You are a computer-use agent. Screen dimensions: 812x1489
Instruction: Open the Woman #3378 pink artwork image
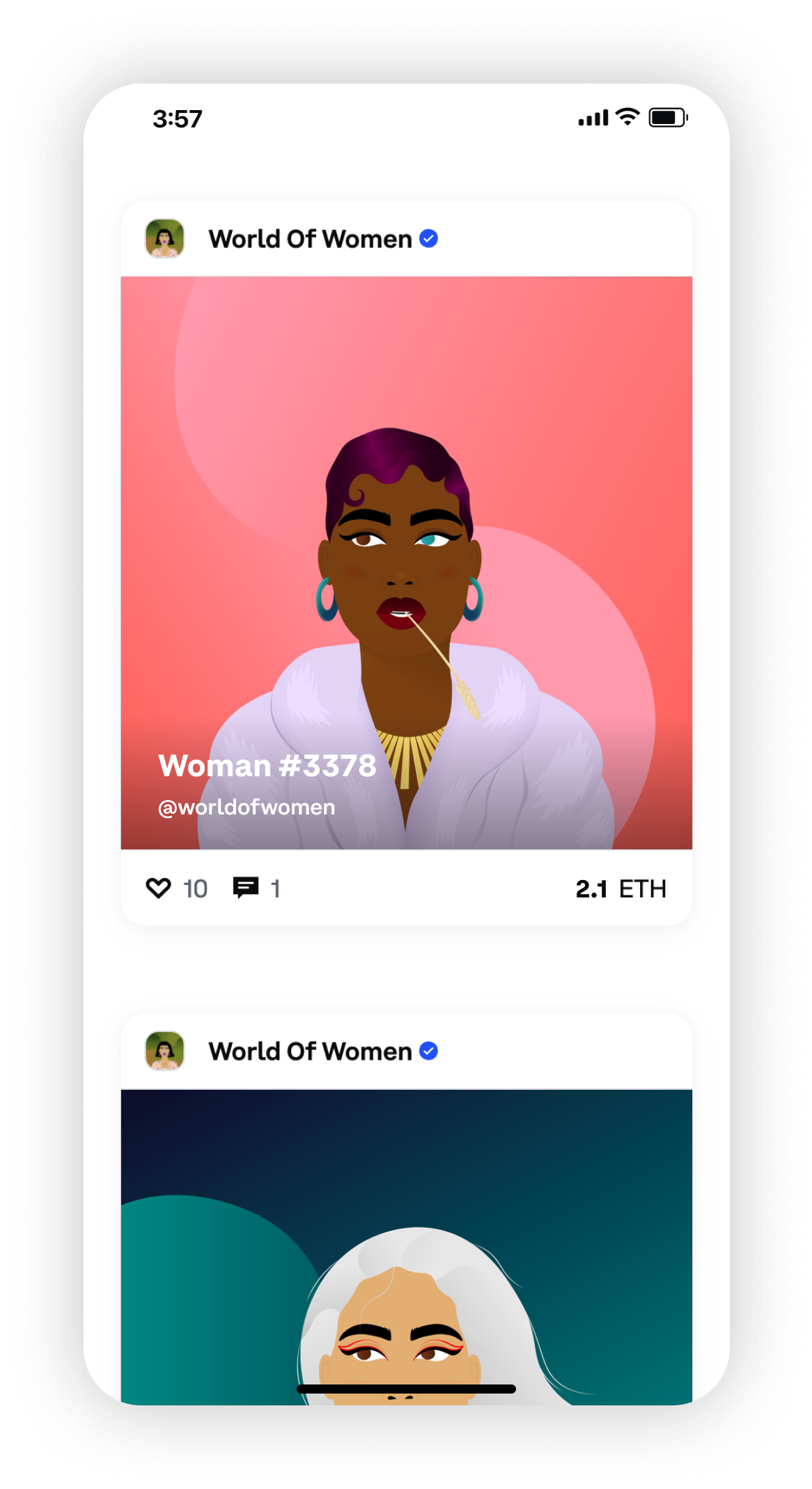click(407, 563)
